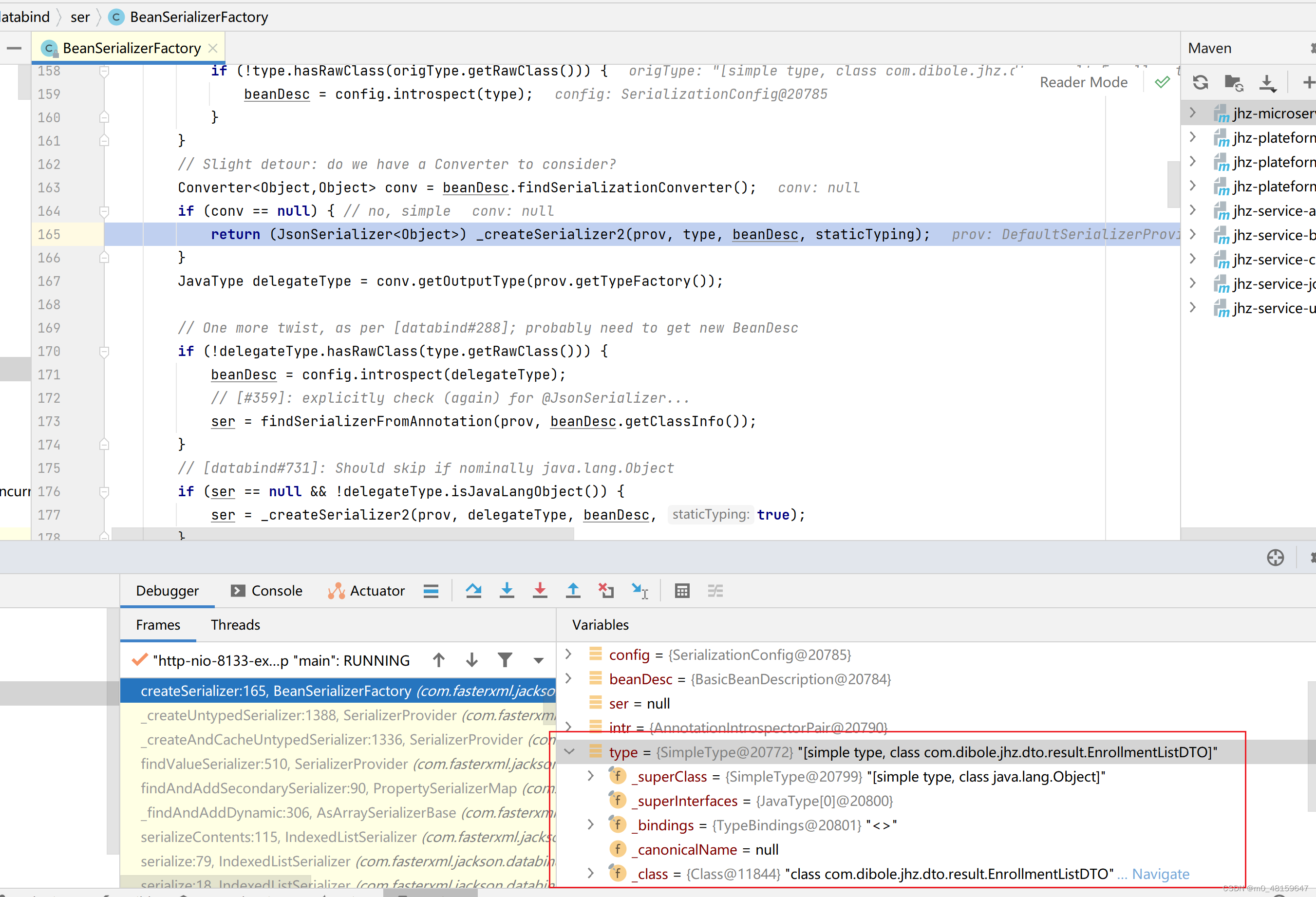Open the thread selector dropdown arrow

[x=539, y=660]
